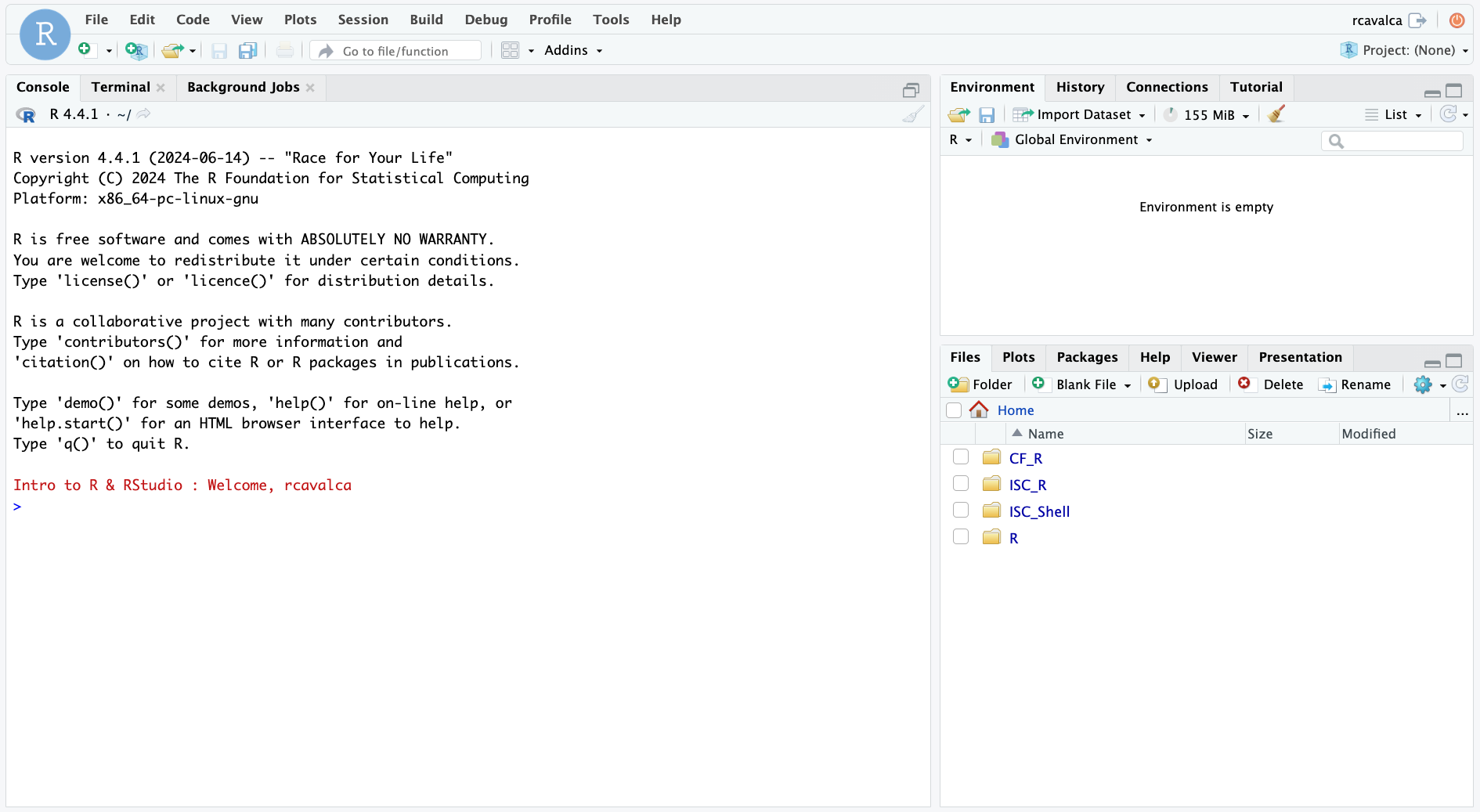Switch to the History tab
Screen dimensions: 1480x812
click(x=1080, y=87)
